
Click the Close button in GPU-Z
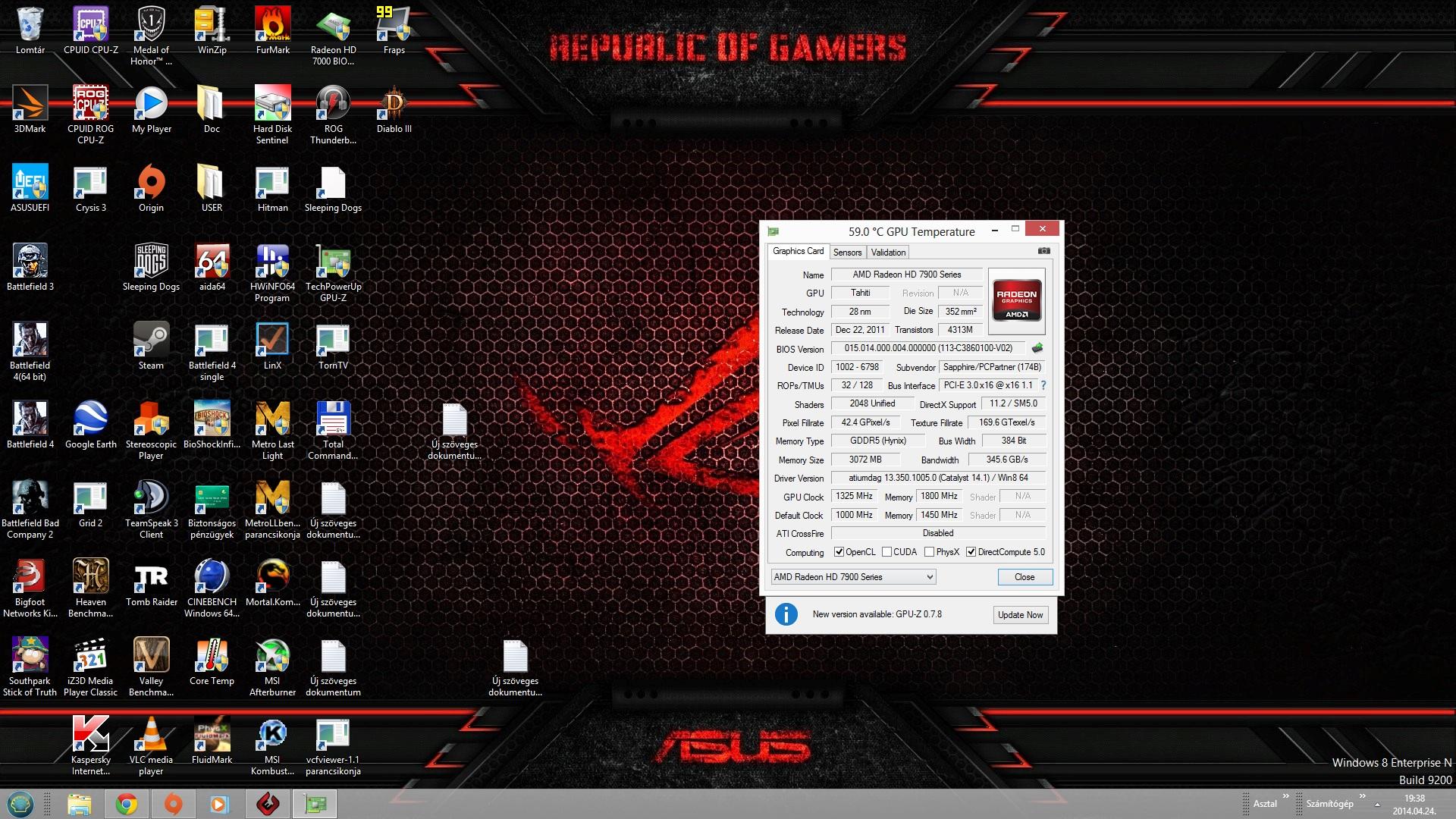(1025, 577)
